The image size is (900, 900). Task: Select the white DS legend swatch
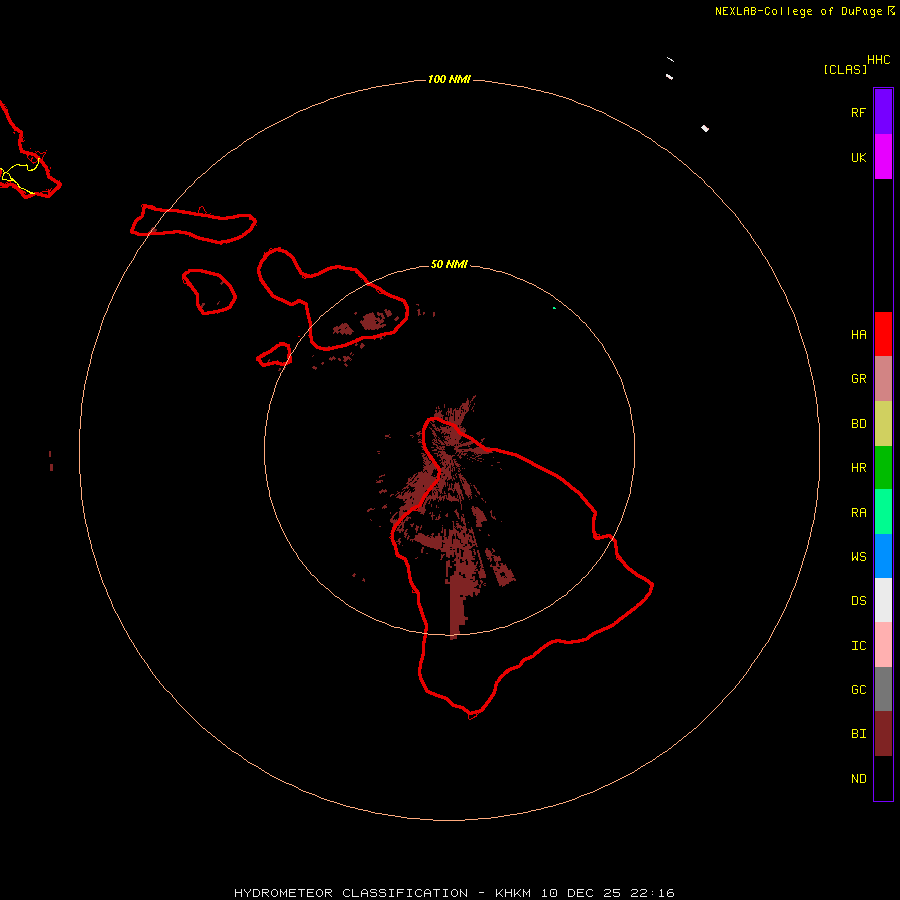click(883, 600)
